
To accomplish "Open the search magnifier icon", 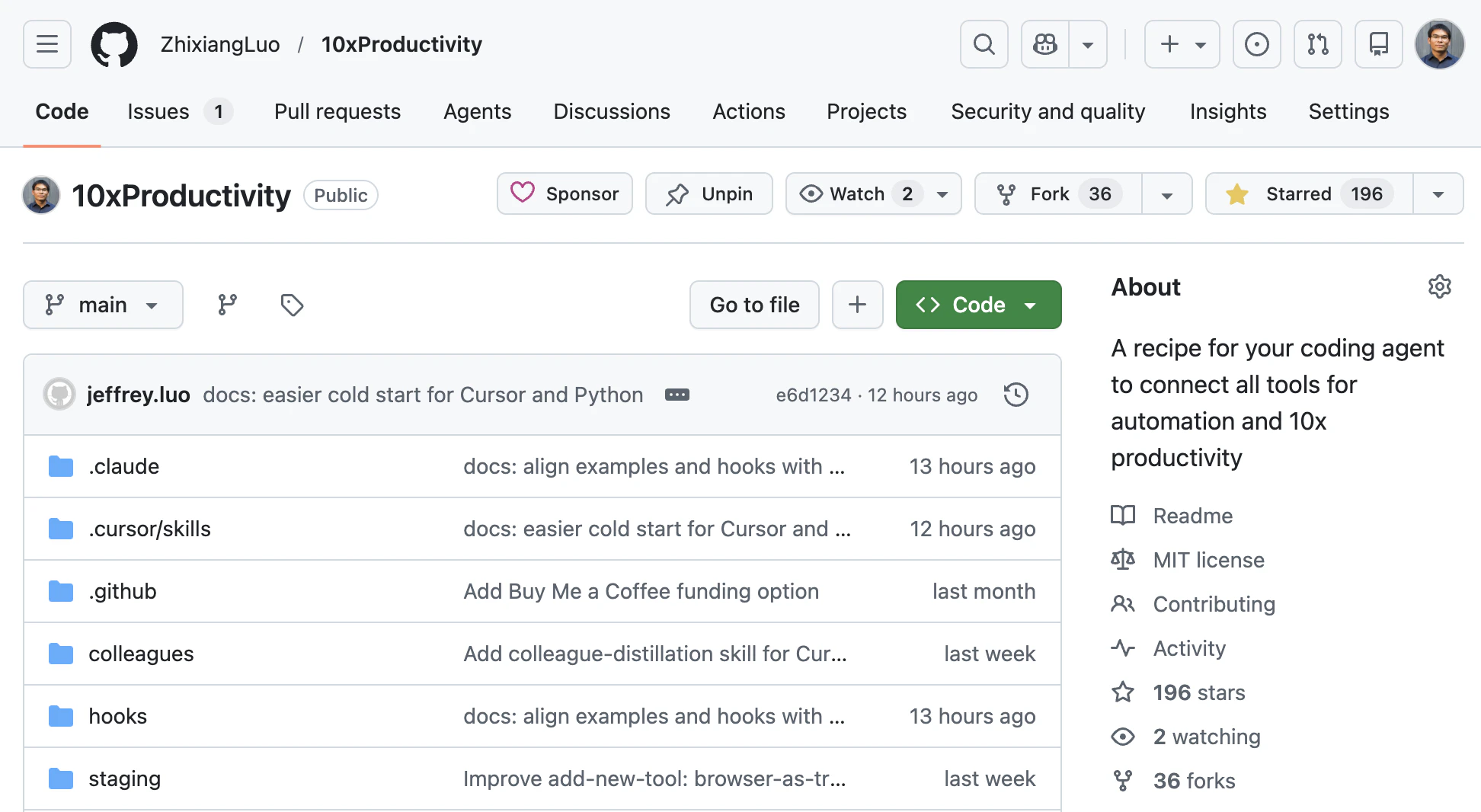I will (x=984, y=44).
